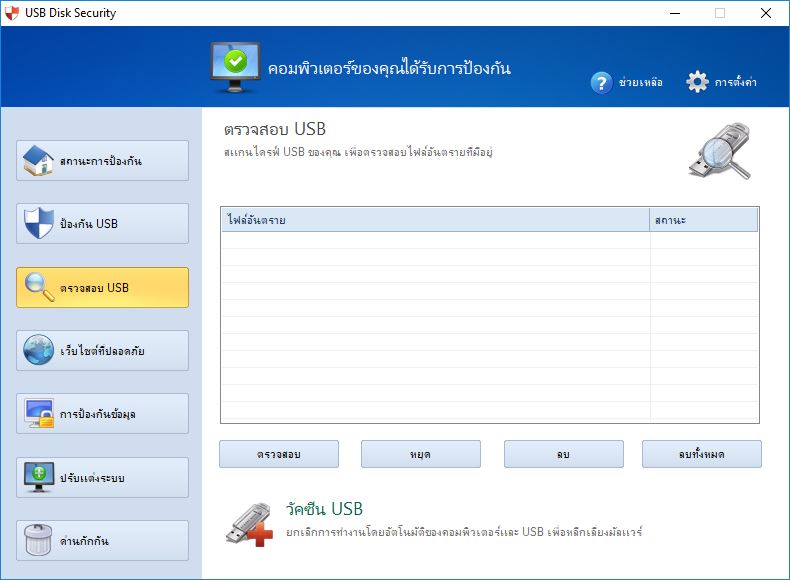Minimize the USB Disk Security window
790x580 pixels.
[675, 13]
